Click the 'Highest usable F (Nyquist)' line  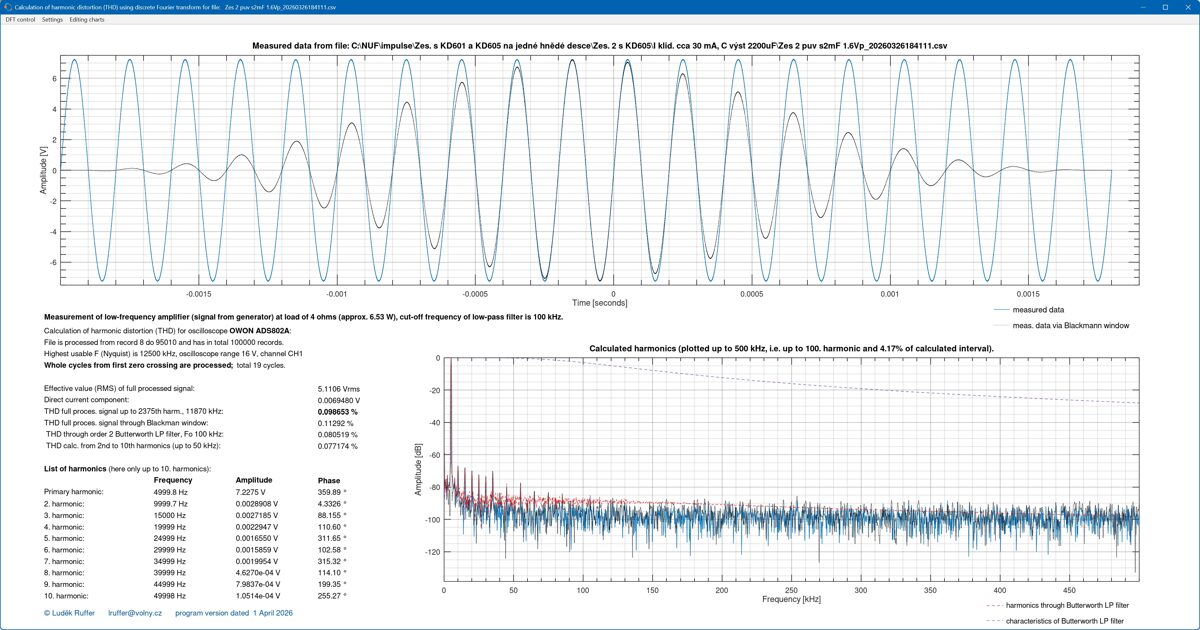pos(174,353)
